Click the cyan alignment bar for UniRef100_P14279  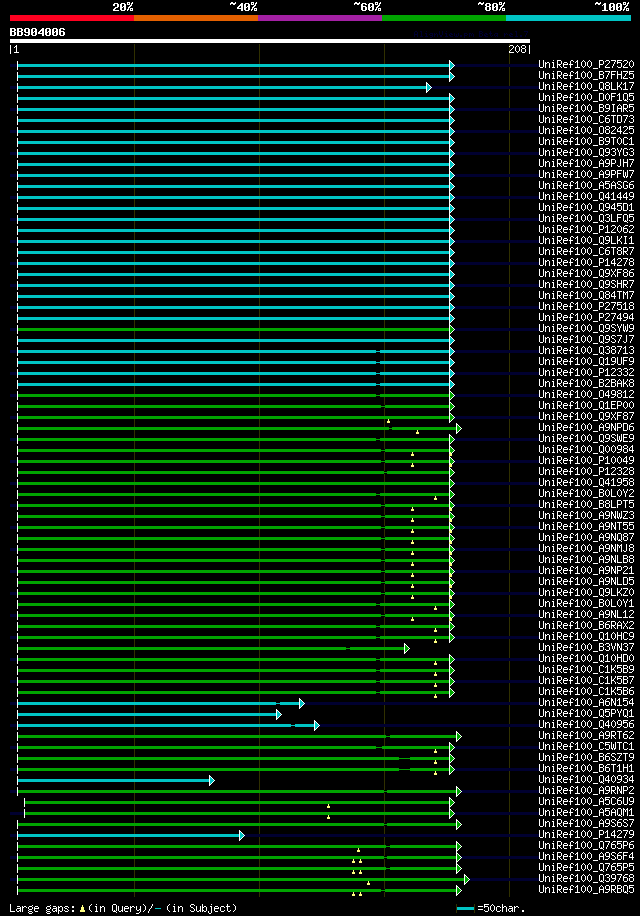pyautogui.click(x=131, y=835)
